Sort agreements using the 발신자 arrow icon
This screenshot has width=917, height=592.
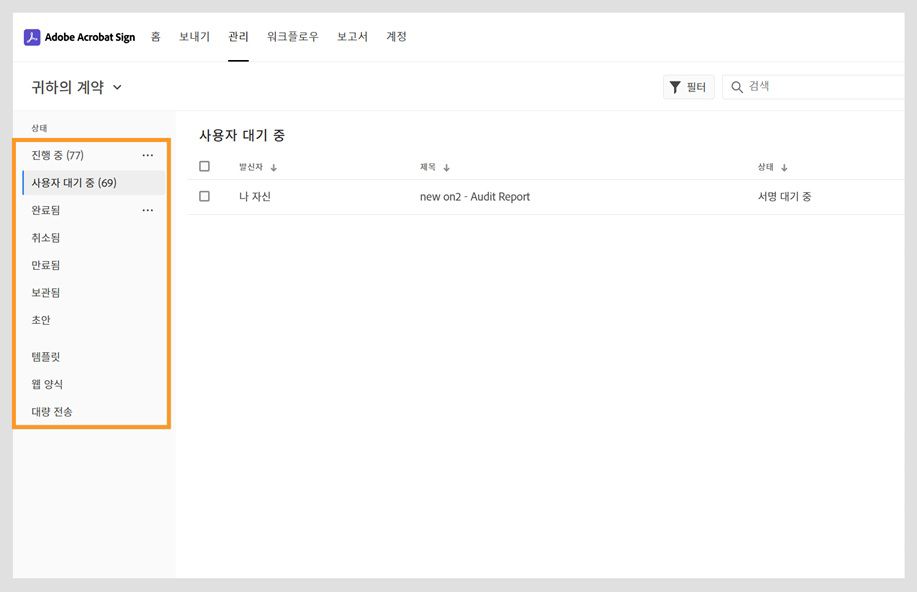coord(270,167)
